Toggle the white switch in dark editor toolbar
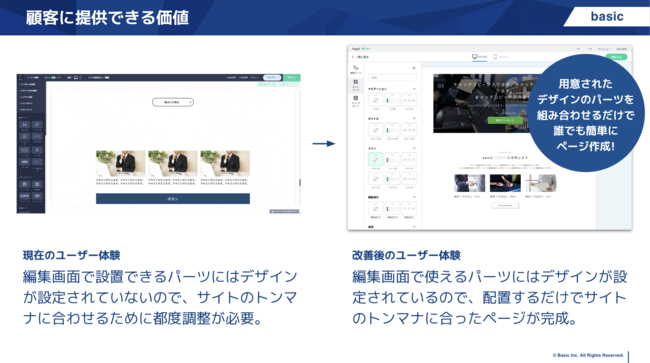The image size is (650, 363). 107,77
